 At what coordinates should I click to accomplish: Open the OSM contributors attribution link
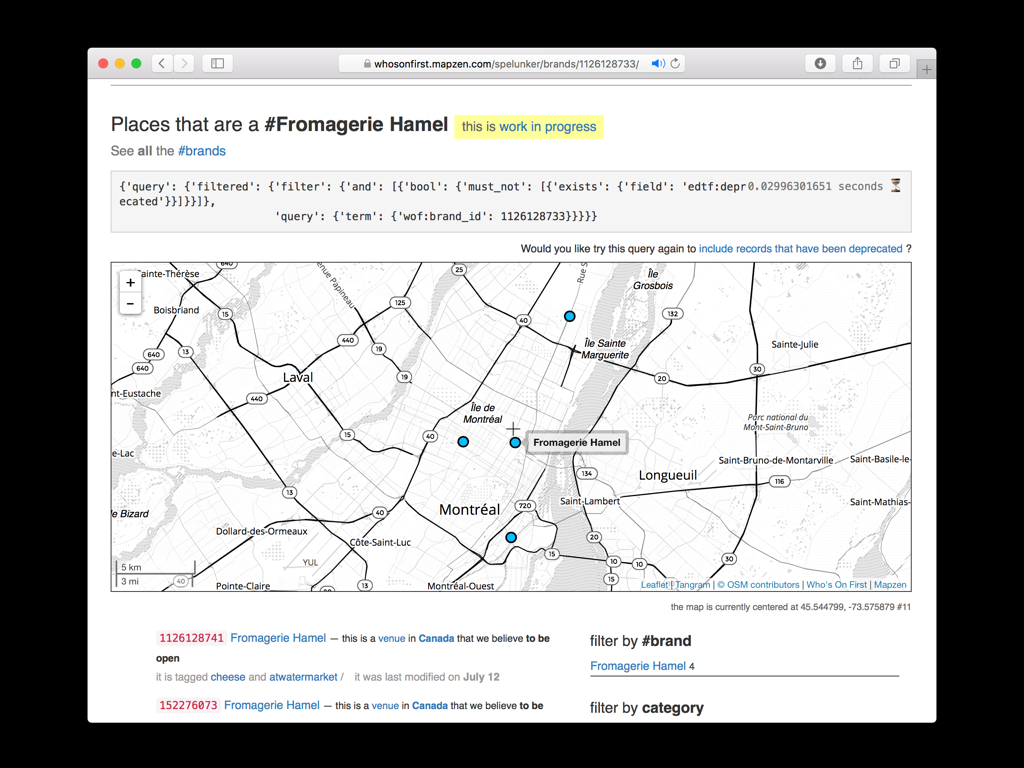(x=758, y=585)
